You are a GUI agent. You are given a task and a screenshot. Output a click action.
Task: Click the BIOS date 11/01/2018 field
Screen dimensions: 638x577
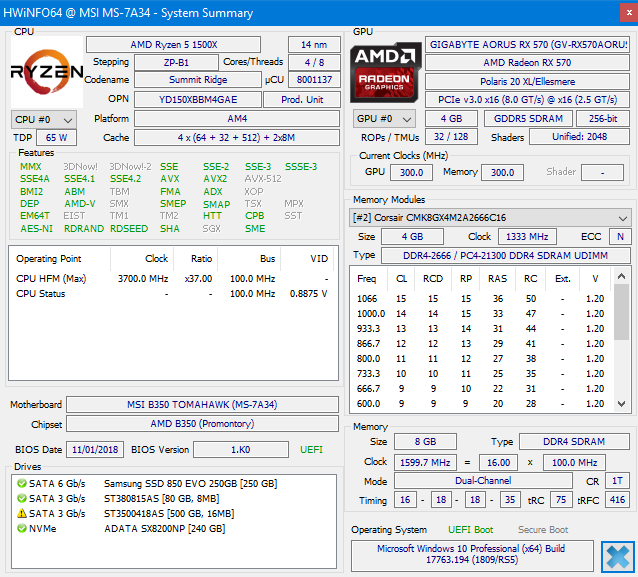click(x=95, y=450)
